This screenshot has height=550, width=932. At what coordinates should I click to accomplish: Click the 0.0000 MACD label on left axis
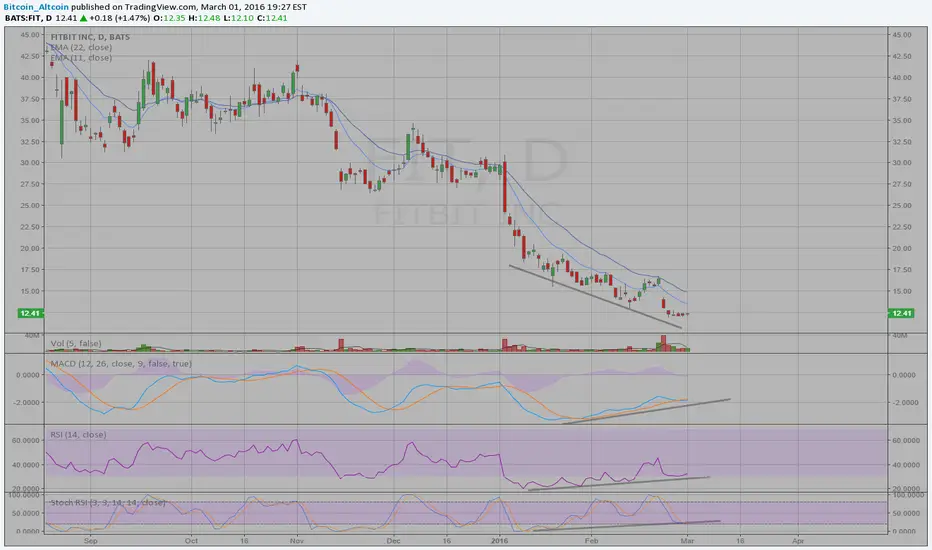tap(28, 375)
